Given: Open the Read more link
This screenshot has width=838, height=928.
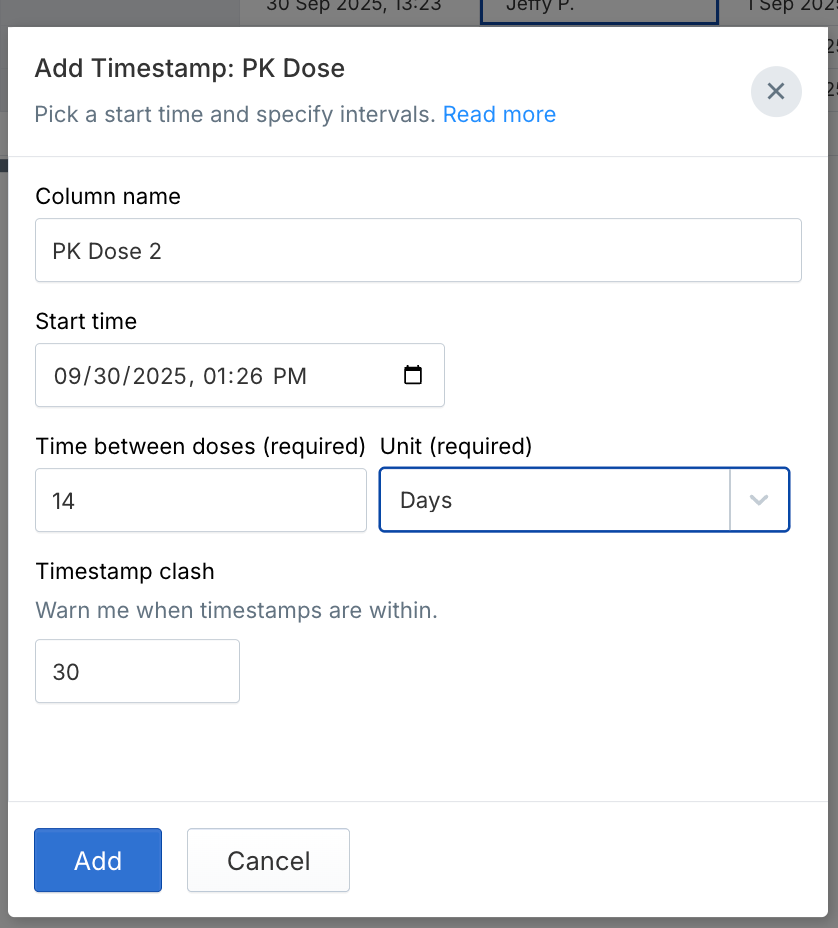Looking at the screenshot, I should pyautogui.click(x=499, y=115).
